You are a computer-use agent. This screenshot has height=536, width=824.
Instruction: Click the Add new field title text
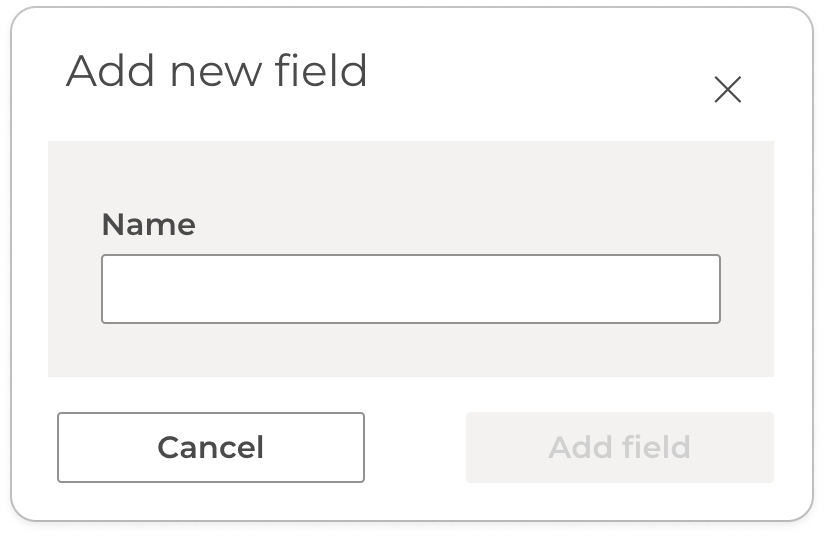click(x=217, y=72)
